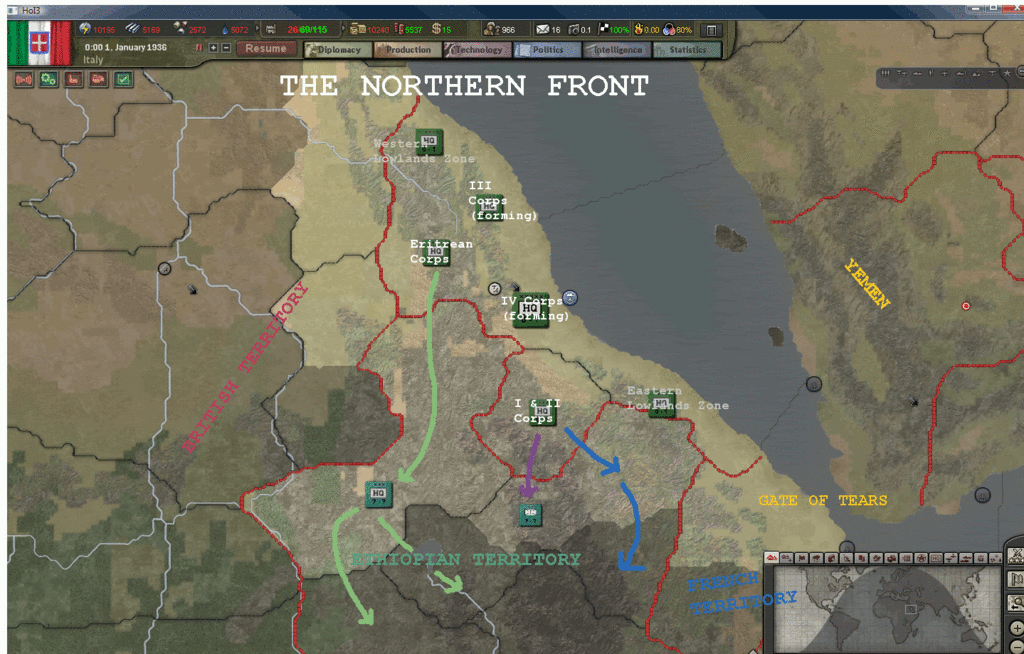Toggle the green gears button

48,80
